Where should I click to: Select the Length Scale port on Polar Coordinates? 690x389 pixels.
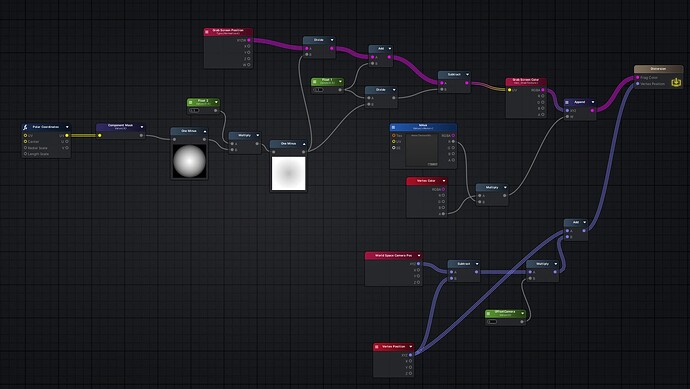[x=26, y=154]
